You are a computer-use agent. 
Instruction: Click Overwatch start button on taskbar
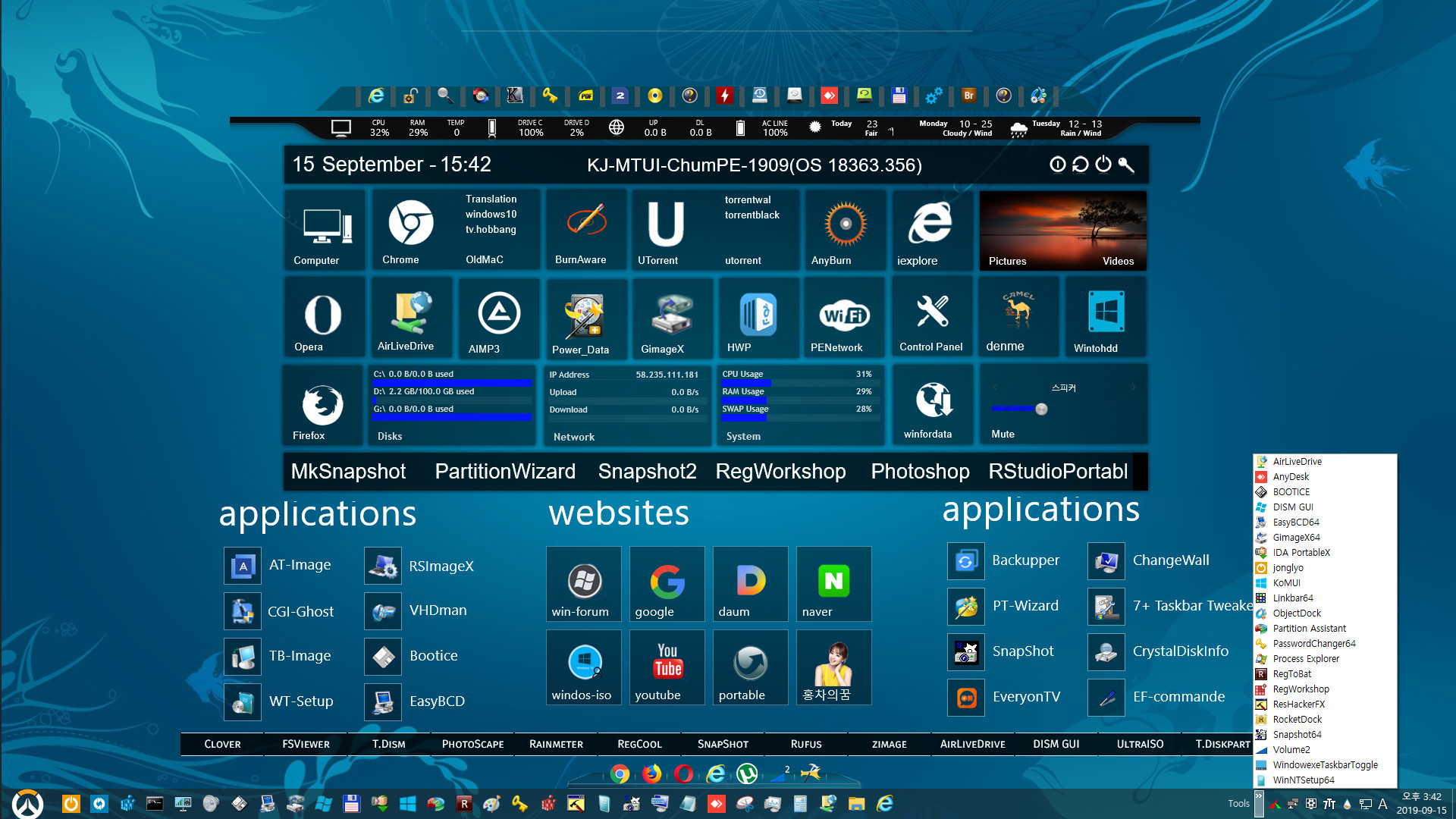28,804
